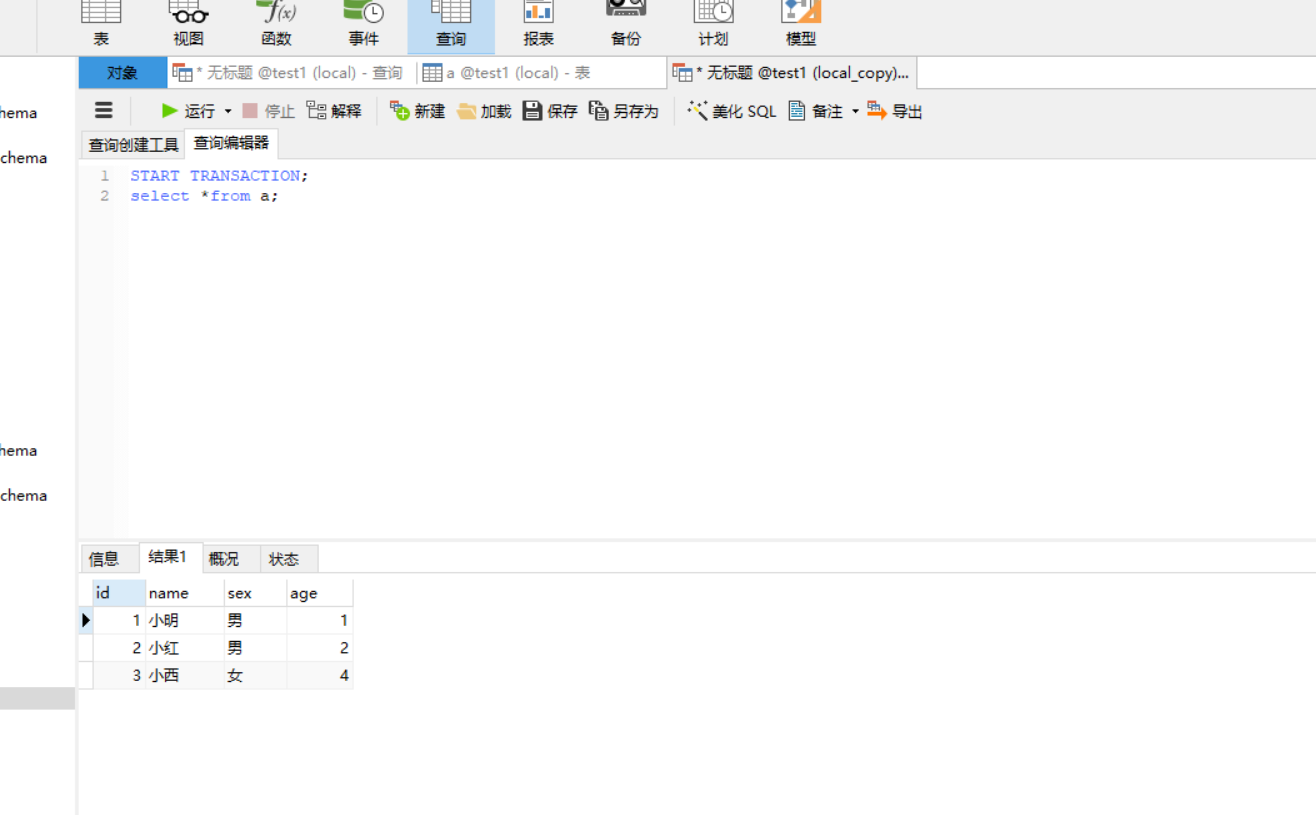Open the 模型 (Model) icon
The image size is (1316, 815).
point(801,25)
